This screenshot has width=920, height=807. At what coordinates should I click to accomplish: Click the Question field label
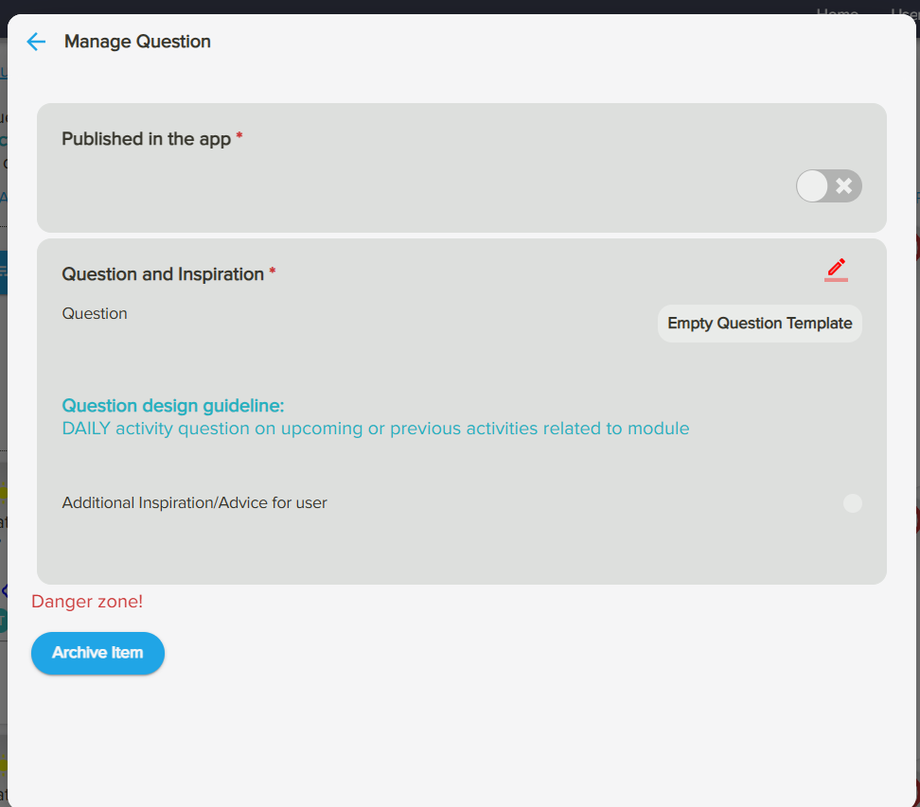[94, 314]
